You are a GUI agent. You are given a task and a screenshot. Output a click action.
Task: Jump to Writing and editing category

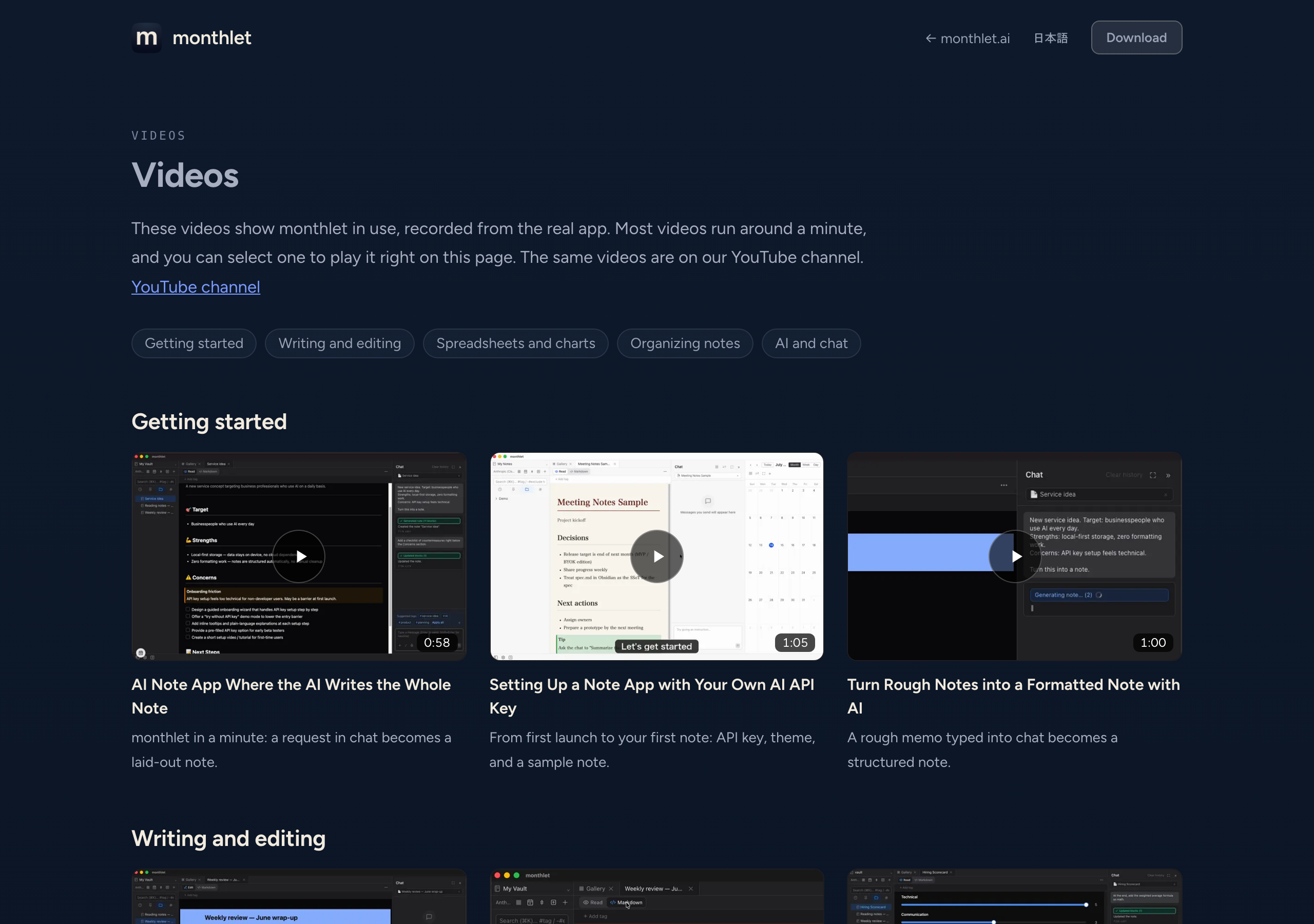coord(339,343)
